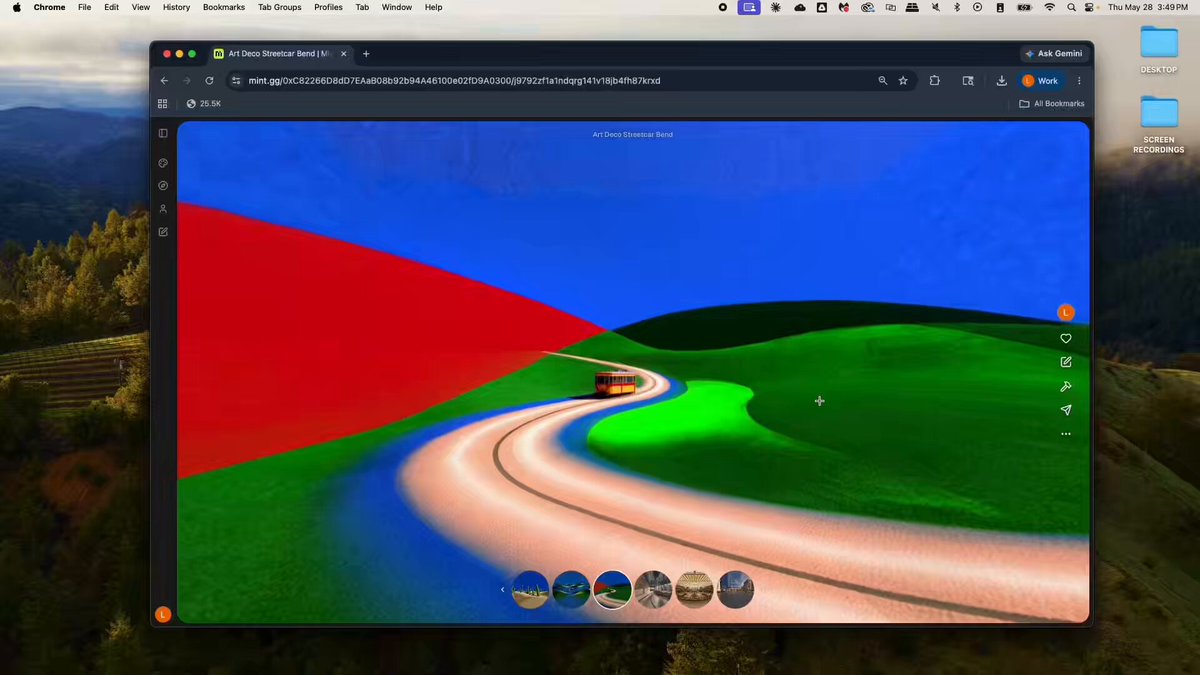This screenshot has height=675, width=1200.
Task: Open the compass explore icon
Action: click(x=163, y=186)
